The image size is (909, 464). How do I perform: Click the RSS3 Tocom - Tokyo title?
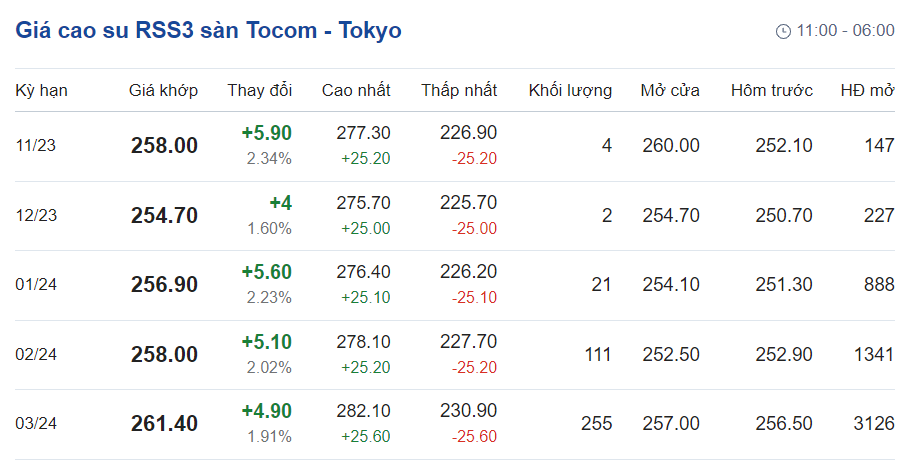click(208, 30)
